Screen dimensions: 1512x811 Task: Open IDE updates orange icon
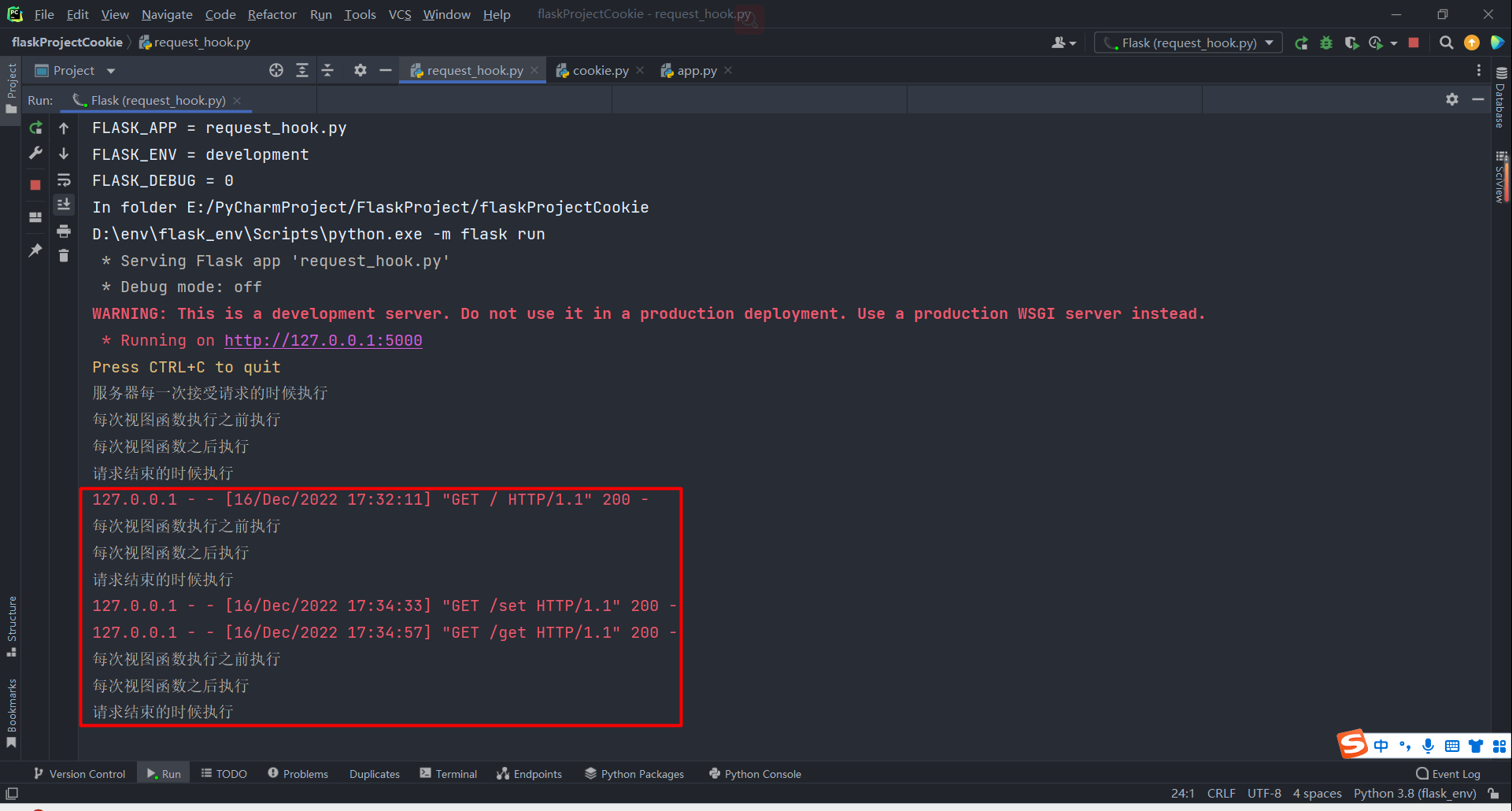point(1472,43)
